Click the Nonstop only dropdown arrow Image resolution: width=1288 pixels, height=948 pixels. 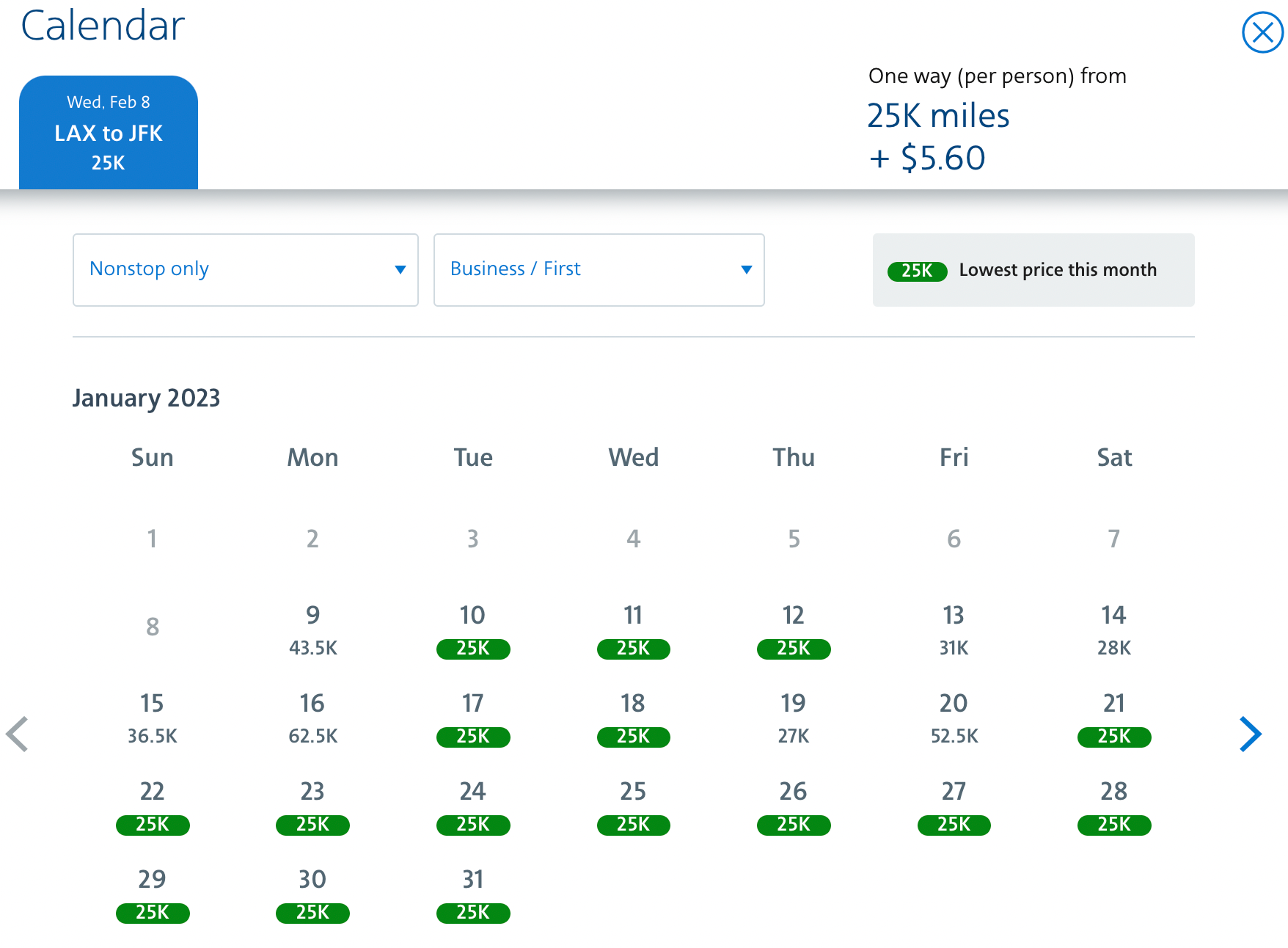(400, 270)
